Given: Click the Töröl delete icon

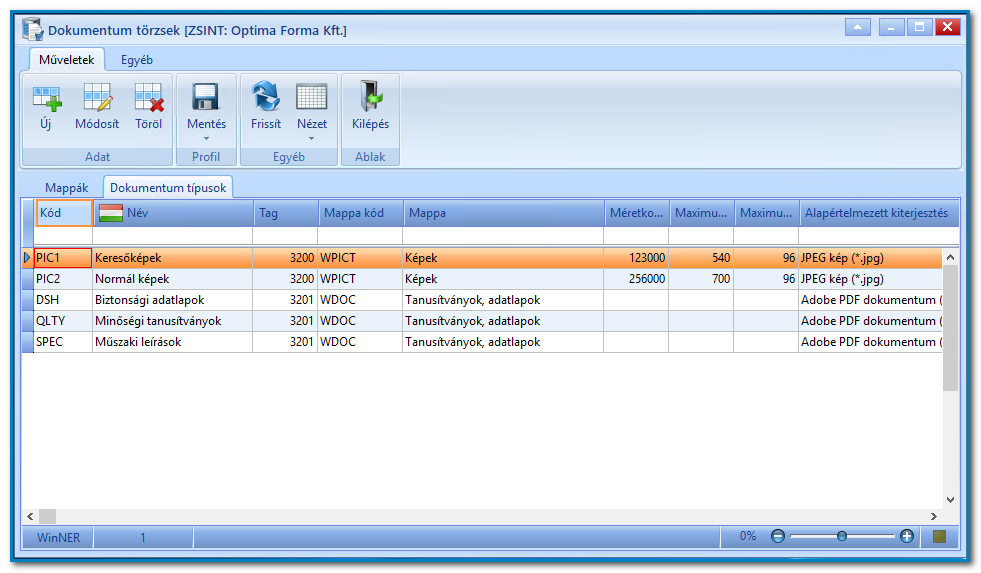Looking at the screenshot, I should click(148, 98).
